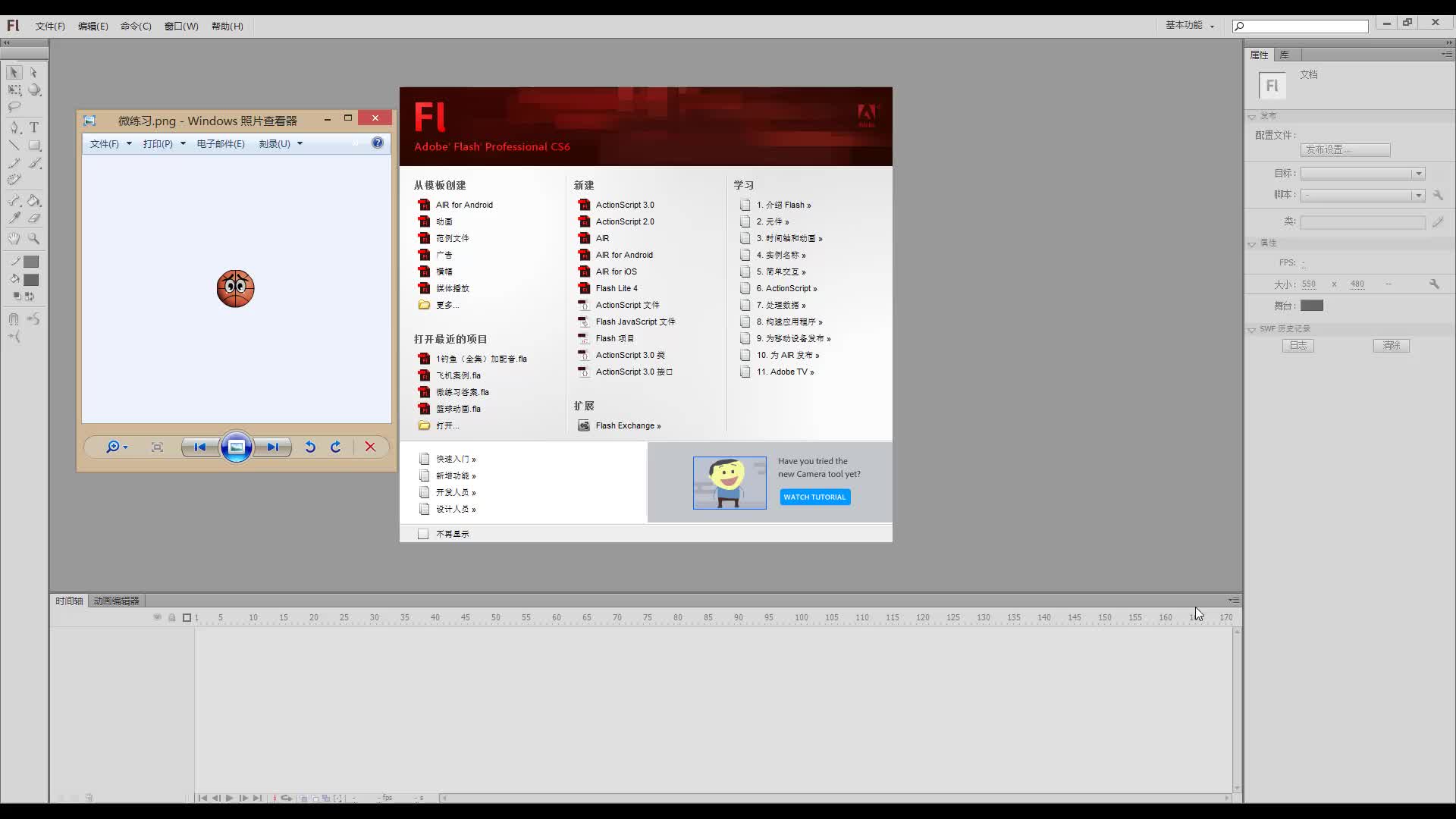Image resolution: width=1456 pixels, height=819 pixels.
Task: Select the Subselection tool
Action: tap(34, 73)
